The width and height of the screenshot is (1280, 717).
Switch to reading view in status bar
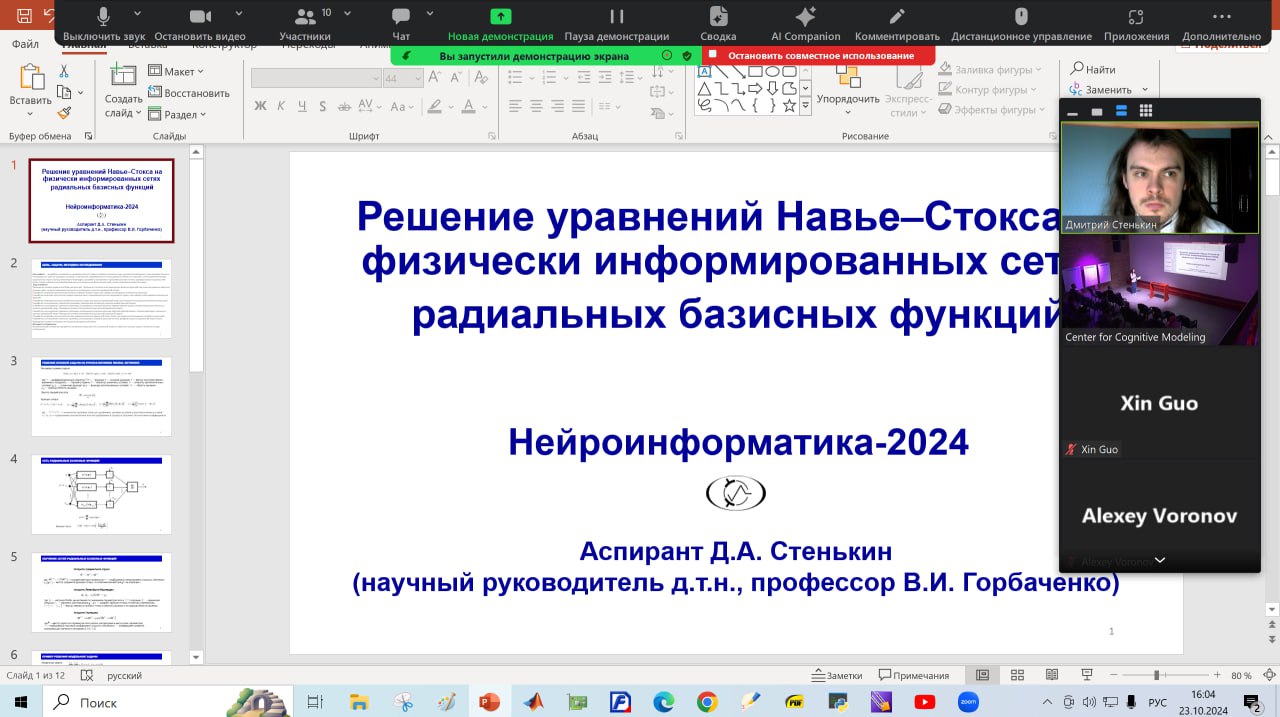point(1051,675)
